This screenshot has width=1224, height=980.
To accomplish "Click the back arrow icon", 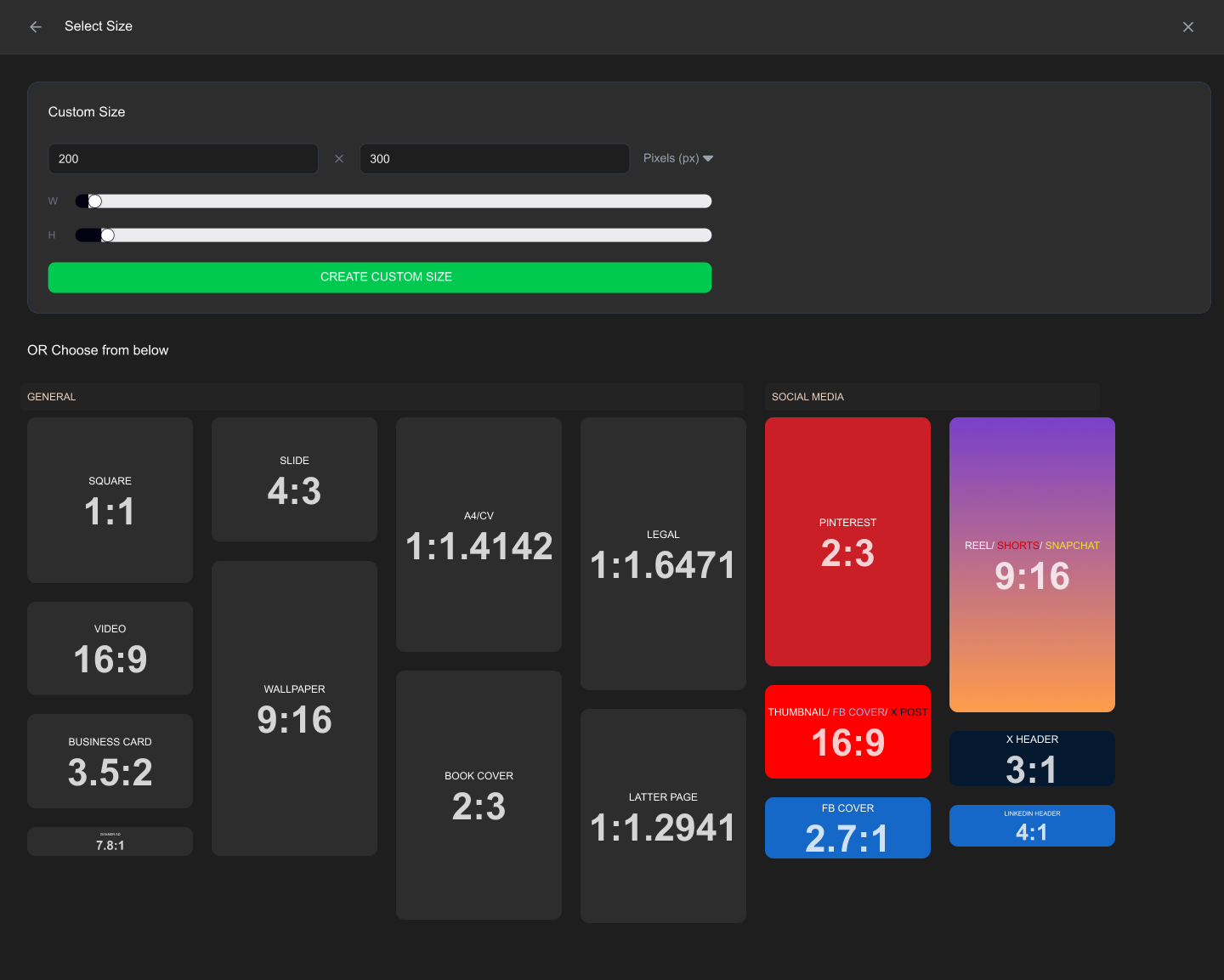I will pyautogui.click(x=36, y=27).
